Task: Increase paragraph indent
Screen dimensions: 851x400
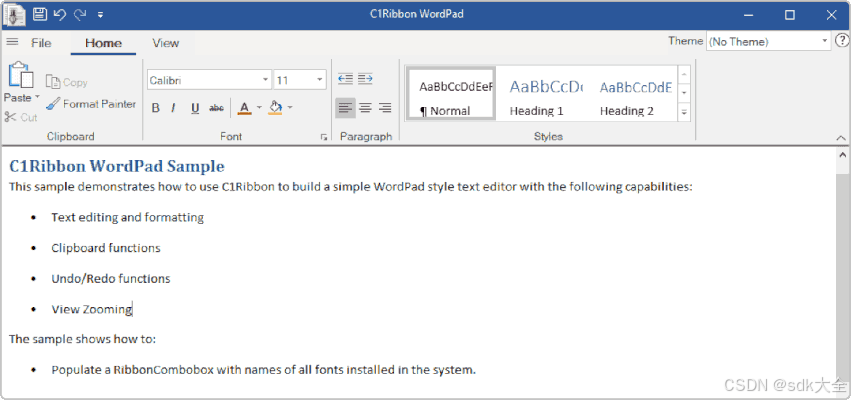Action: click(365, 79)
